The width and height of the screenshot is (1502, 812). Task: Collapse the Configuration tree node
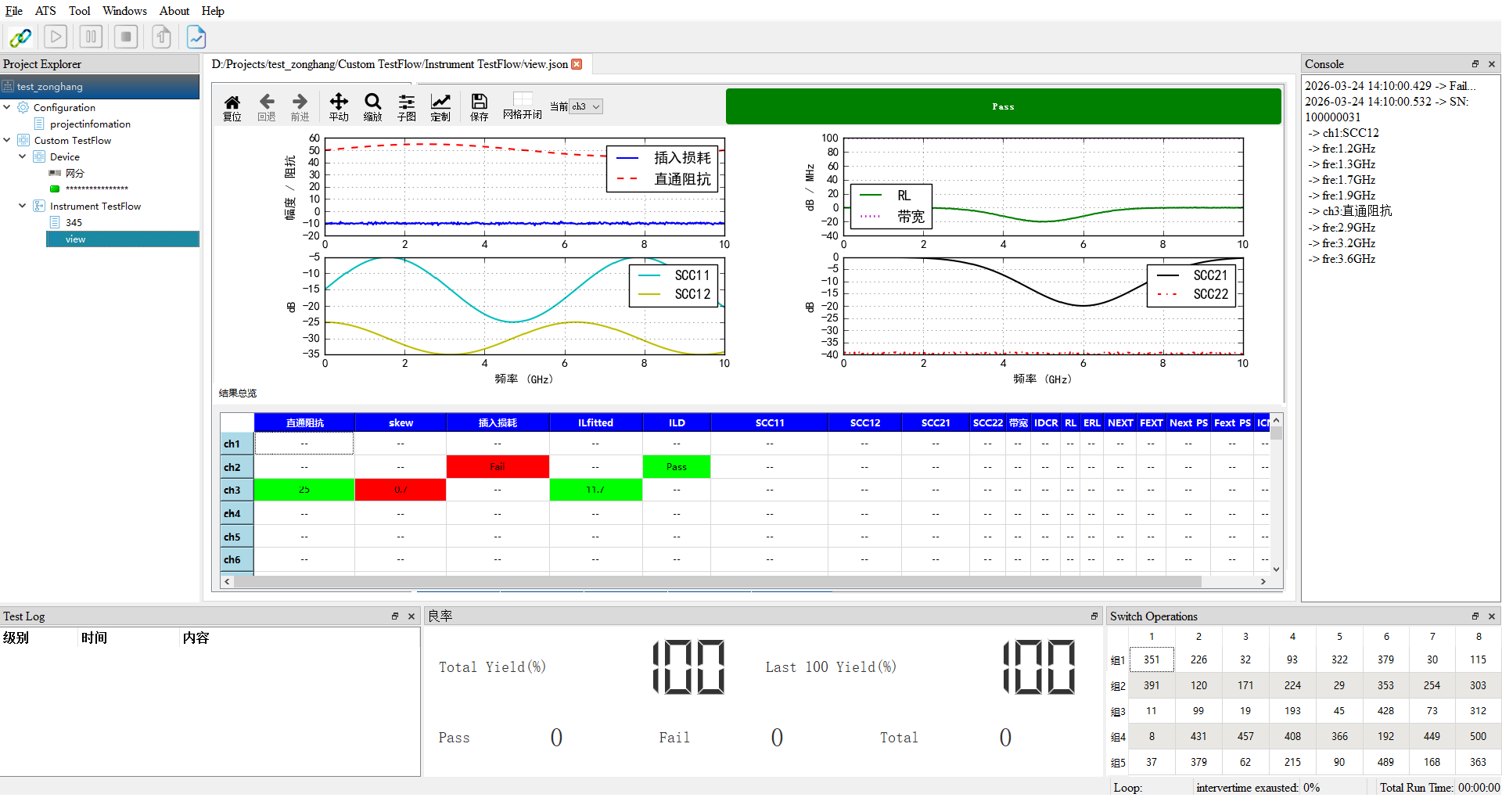[8, 107]
